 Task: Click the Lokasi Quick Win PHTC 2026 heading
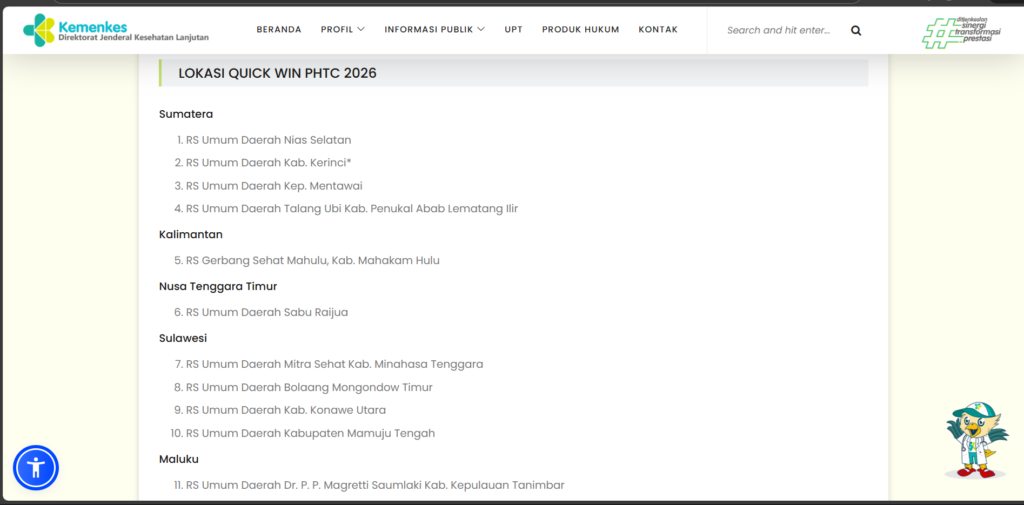277,73
